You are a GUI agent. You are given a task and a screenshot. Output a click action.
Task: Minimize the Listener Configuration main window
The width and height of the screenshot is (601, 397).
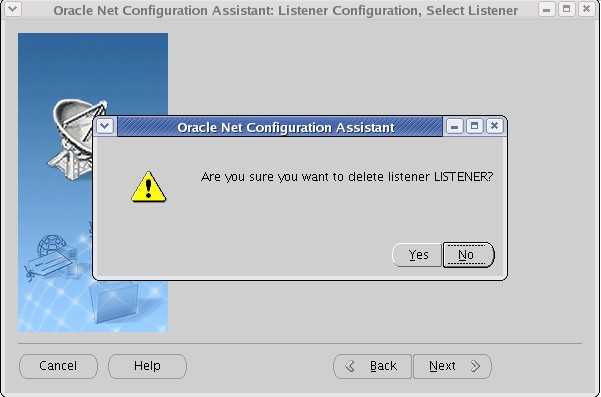tap(547, 9)
